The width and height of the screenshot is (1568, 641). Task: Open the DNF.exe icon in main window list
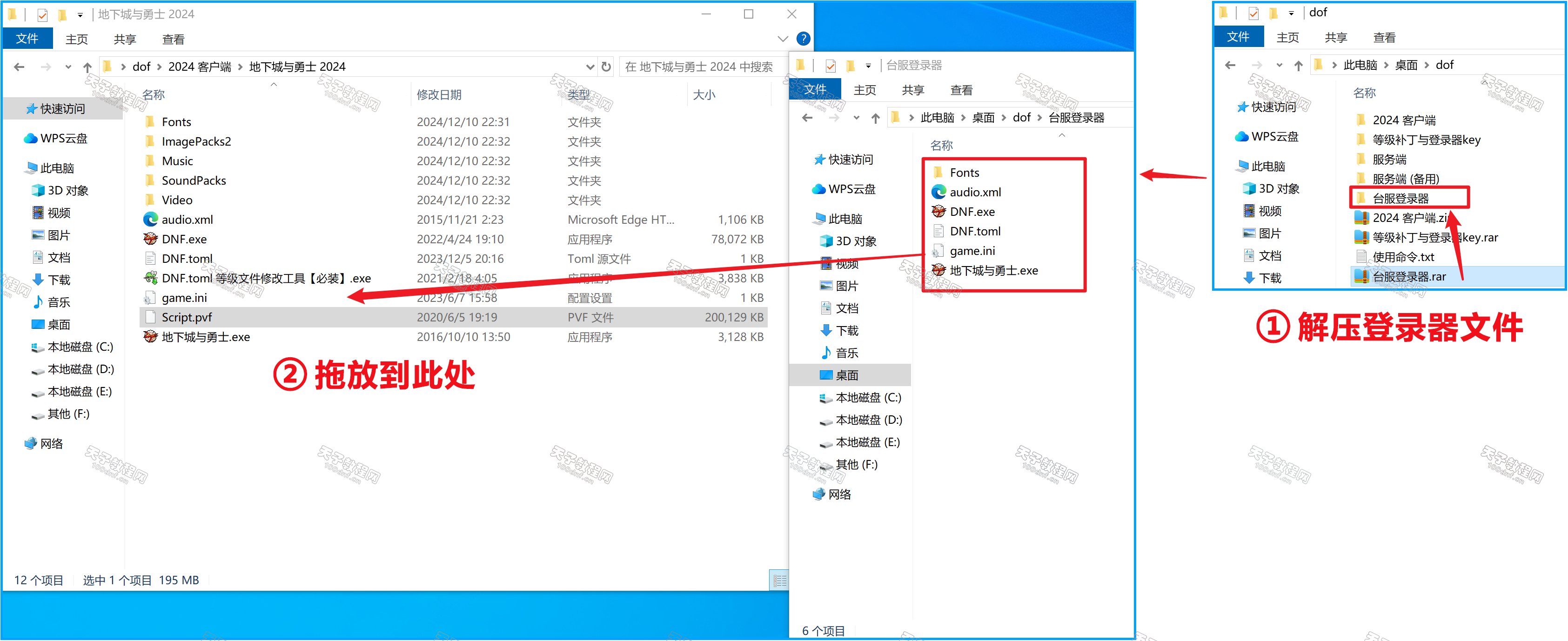click(x=150, y=239)
